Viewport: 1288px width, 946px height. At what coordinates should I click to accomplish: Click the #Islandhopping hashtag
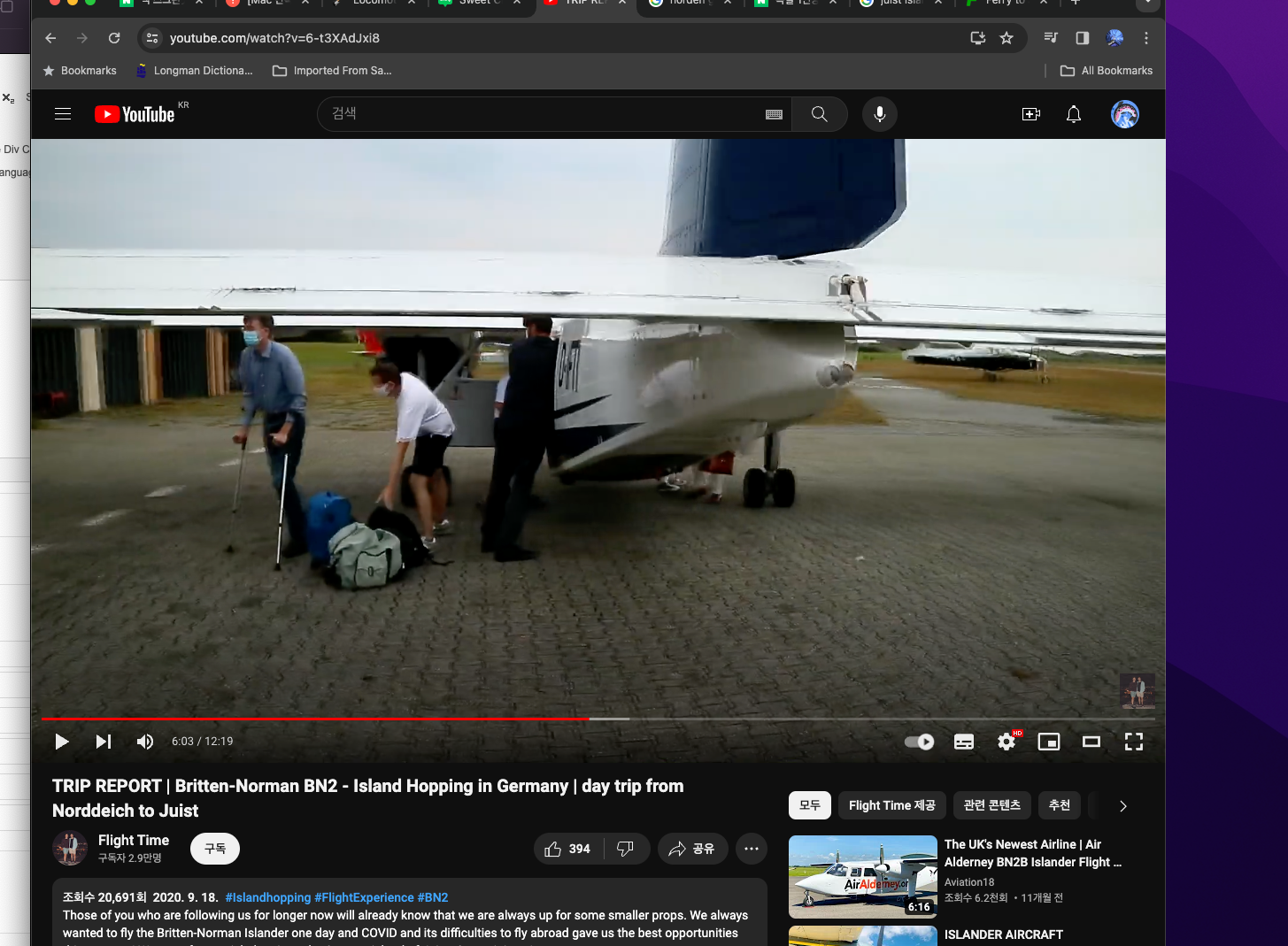pyautogui.click(x=268, y=897)
